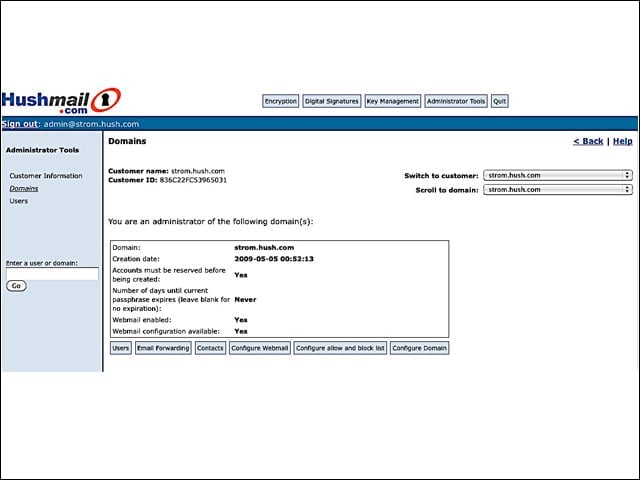Focus the user or domain input field
This screenshot has height=480, width=640.
(x=52, y=274)
